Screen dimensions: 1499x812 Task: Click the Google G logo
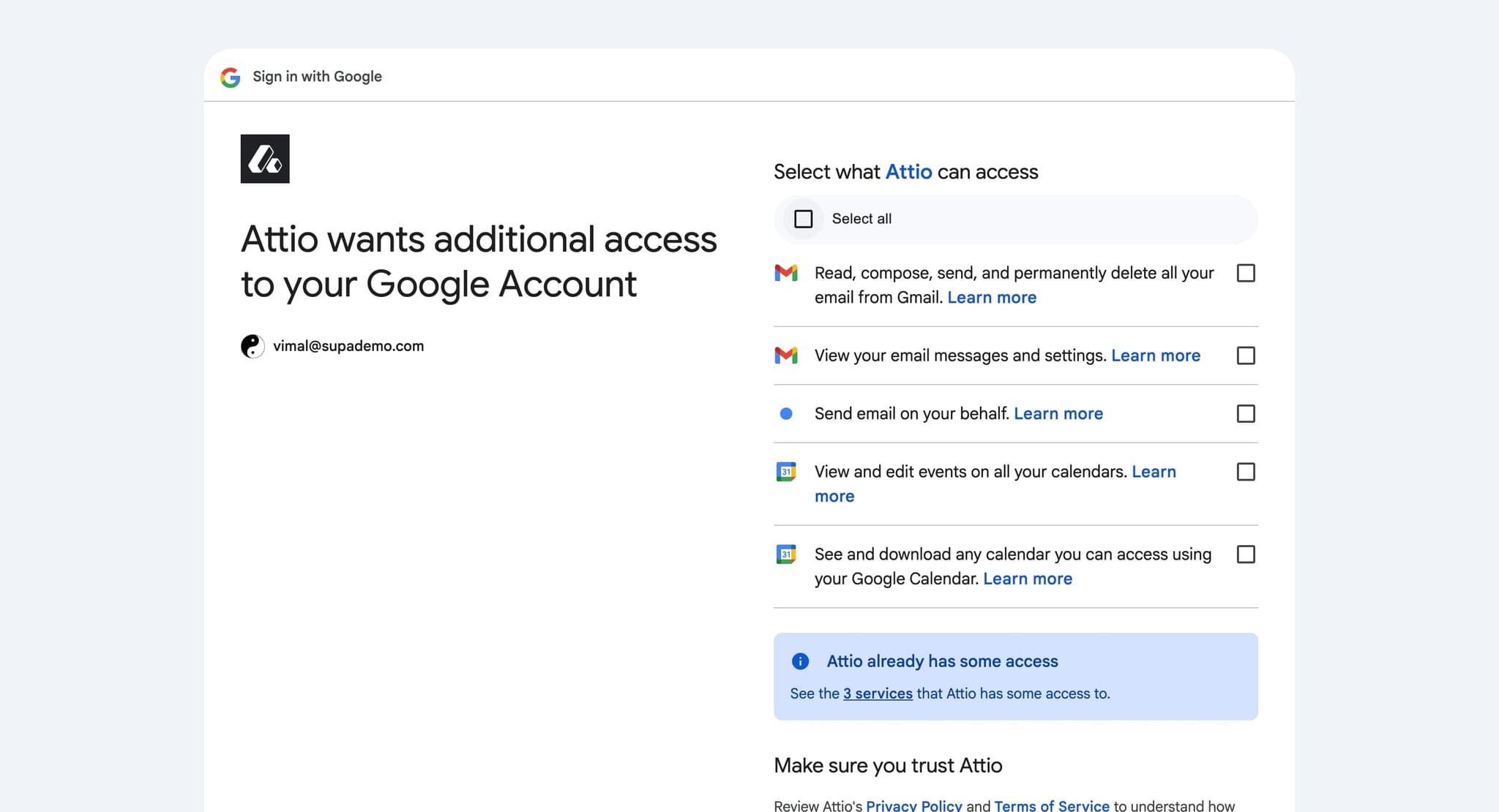point(229,78)
